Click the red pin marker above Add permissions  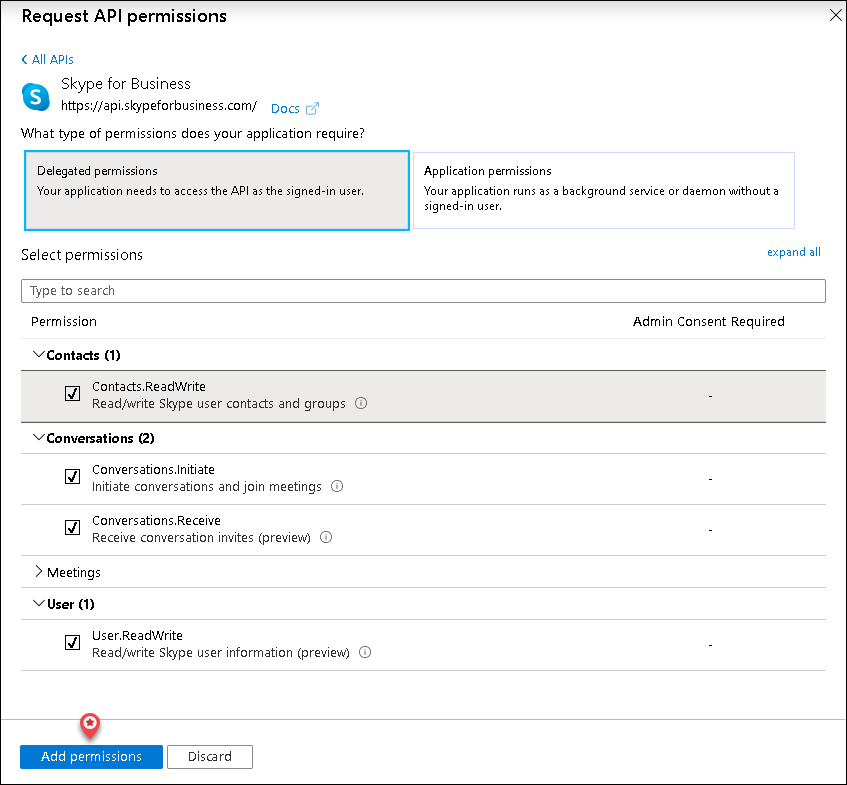tap(90, 724)
